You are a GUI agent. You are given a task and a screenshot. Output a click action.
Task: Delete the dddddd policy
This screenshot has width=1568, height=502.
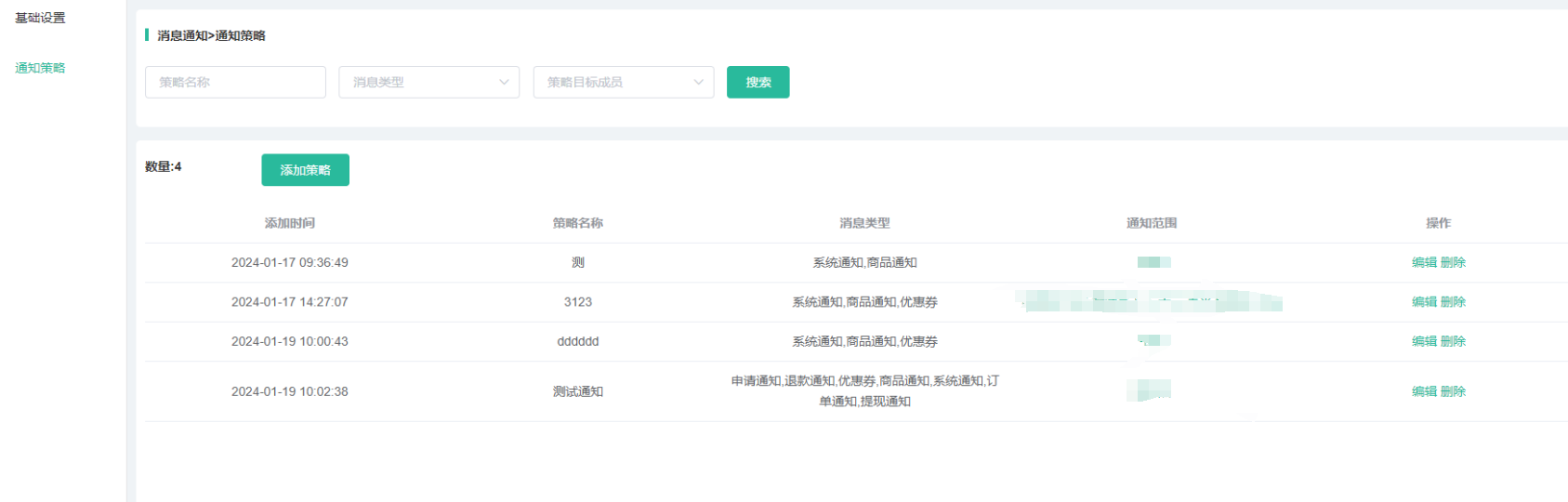point(1453,341)
